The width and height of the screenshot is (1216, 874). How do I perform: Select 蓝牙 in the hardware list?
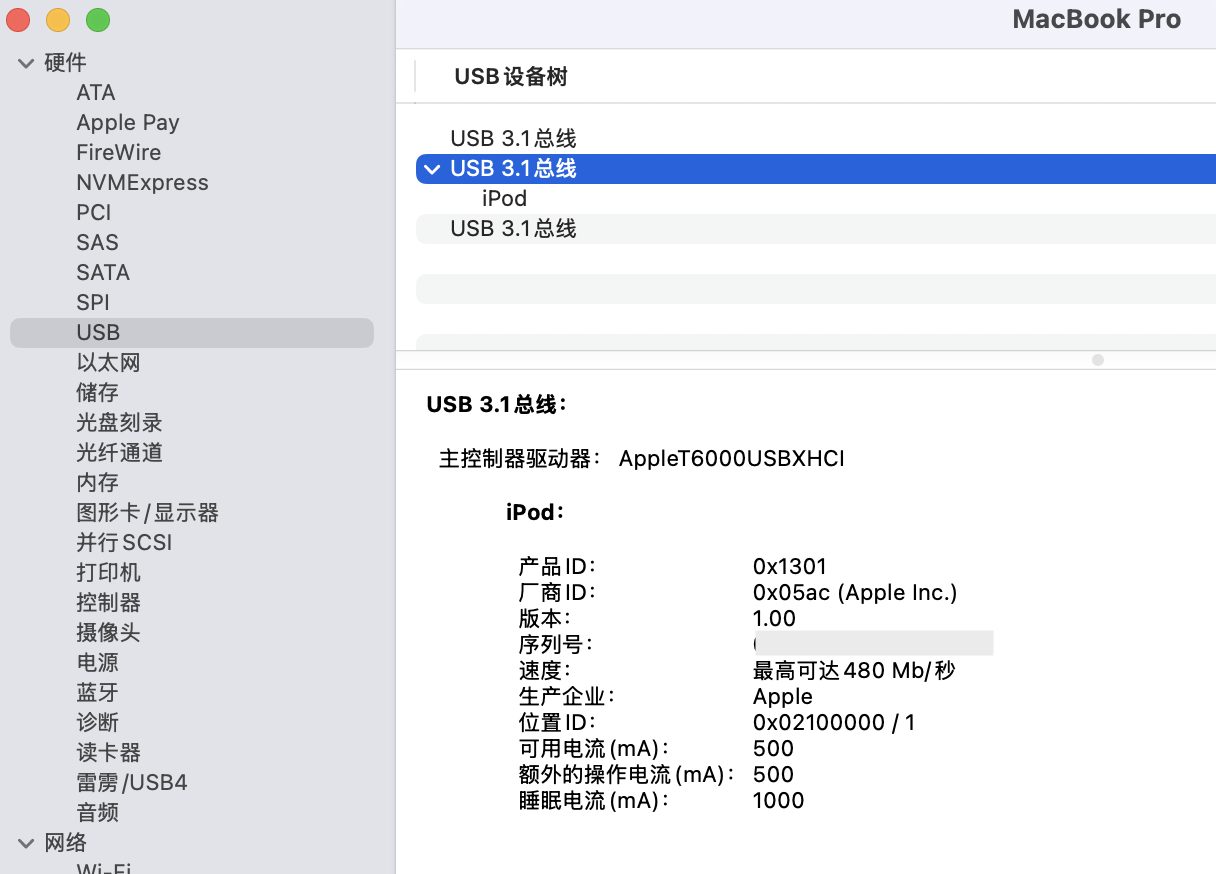[98, 693]
